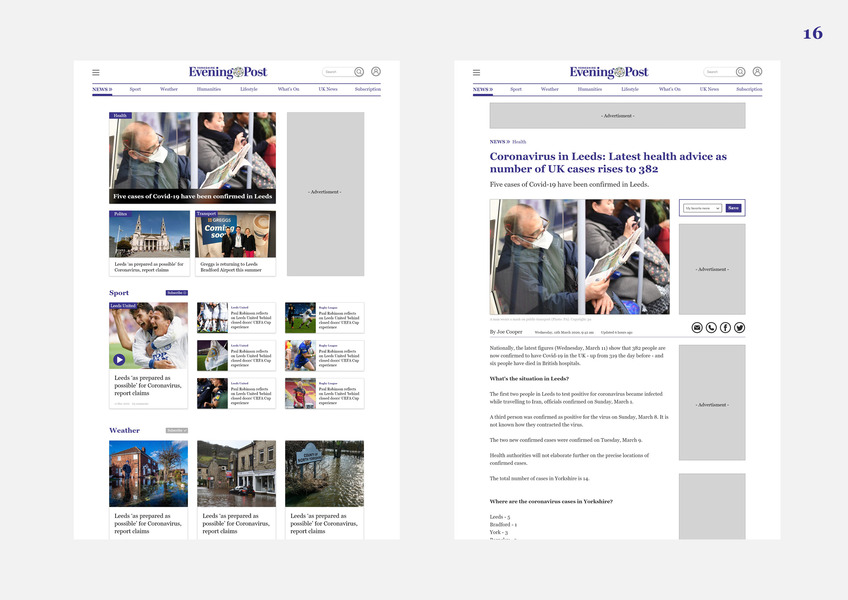The height and width of the screenshot is (600, 848).
Task: Click search magnifier icon on left homepage
Action: pyautogui.click(x=359, y=72)
